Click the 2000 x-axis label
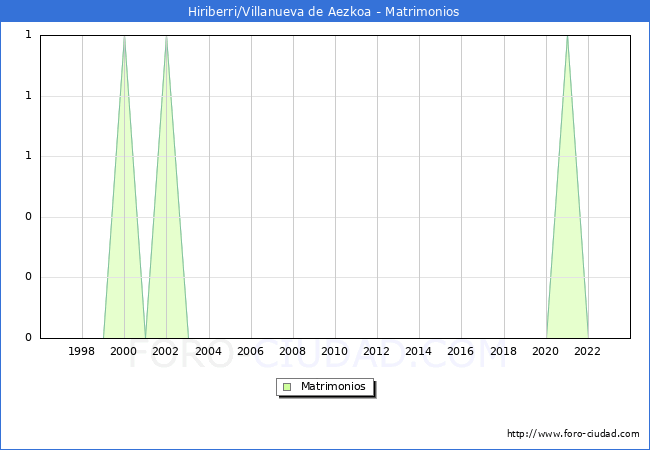The height and width of the screenshot is (450, 650). (x=124, y=351)
